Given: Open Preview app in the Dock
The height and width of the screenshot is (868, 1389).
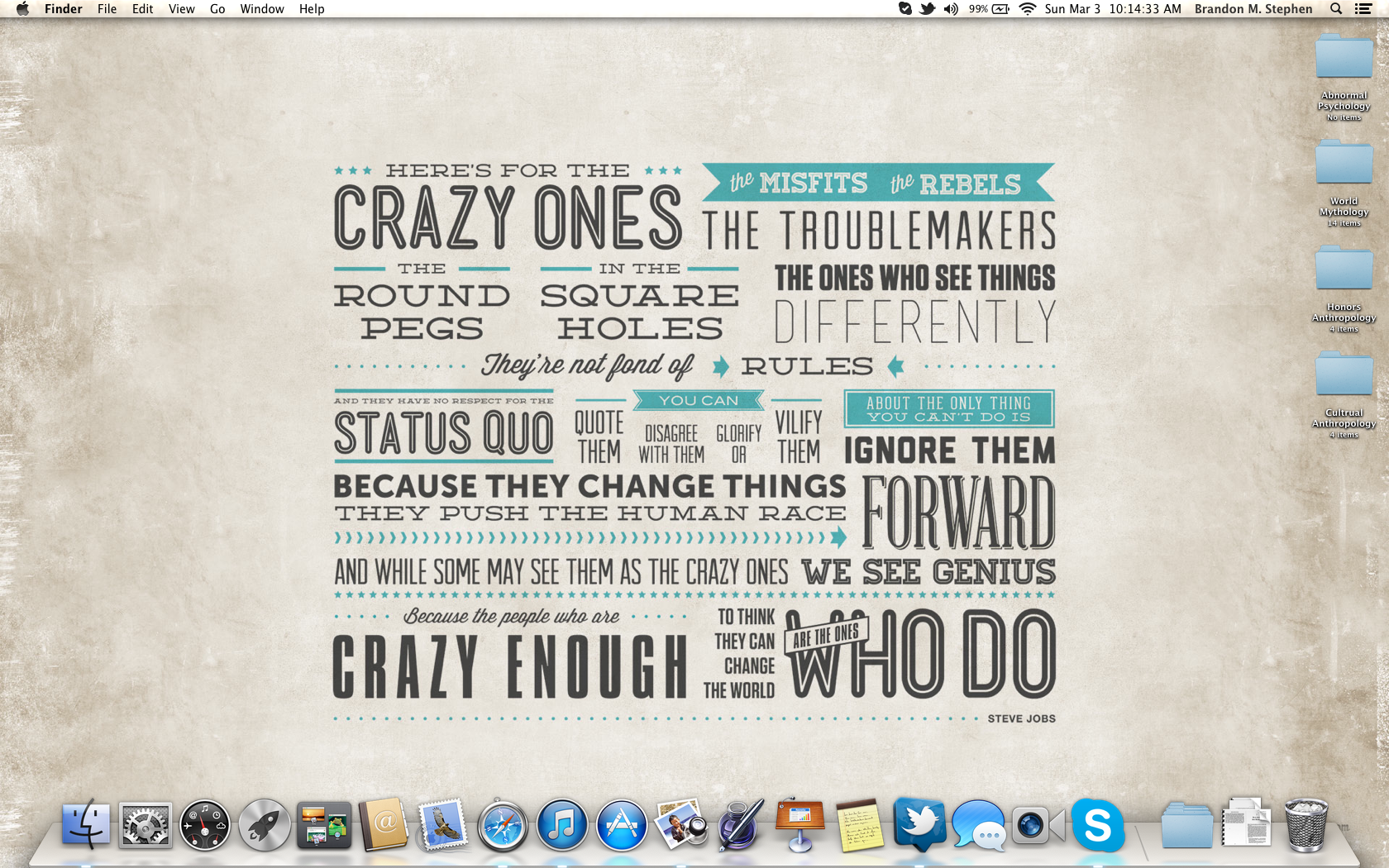Looking at the screenshot, I should 681,825.
